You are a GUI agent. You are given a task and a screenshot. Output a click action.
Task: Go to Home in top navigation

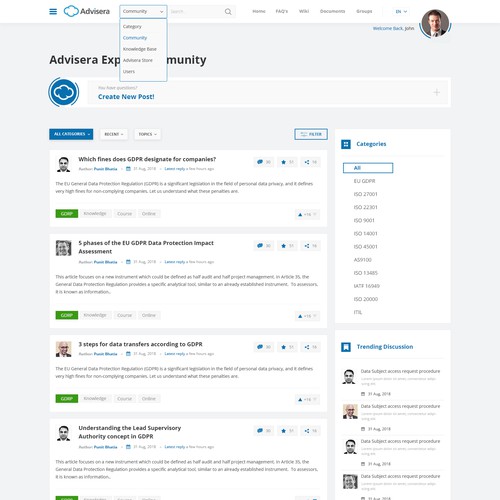[259, 11]
